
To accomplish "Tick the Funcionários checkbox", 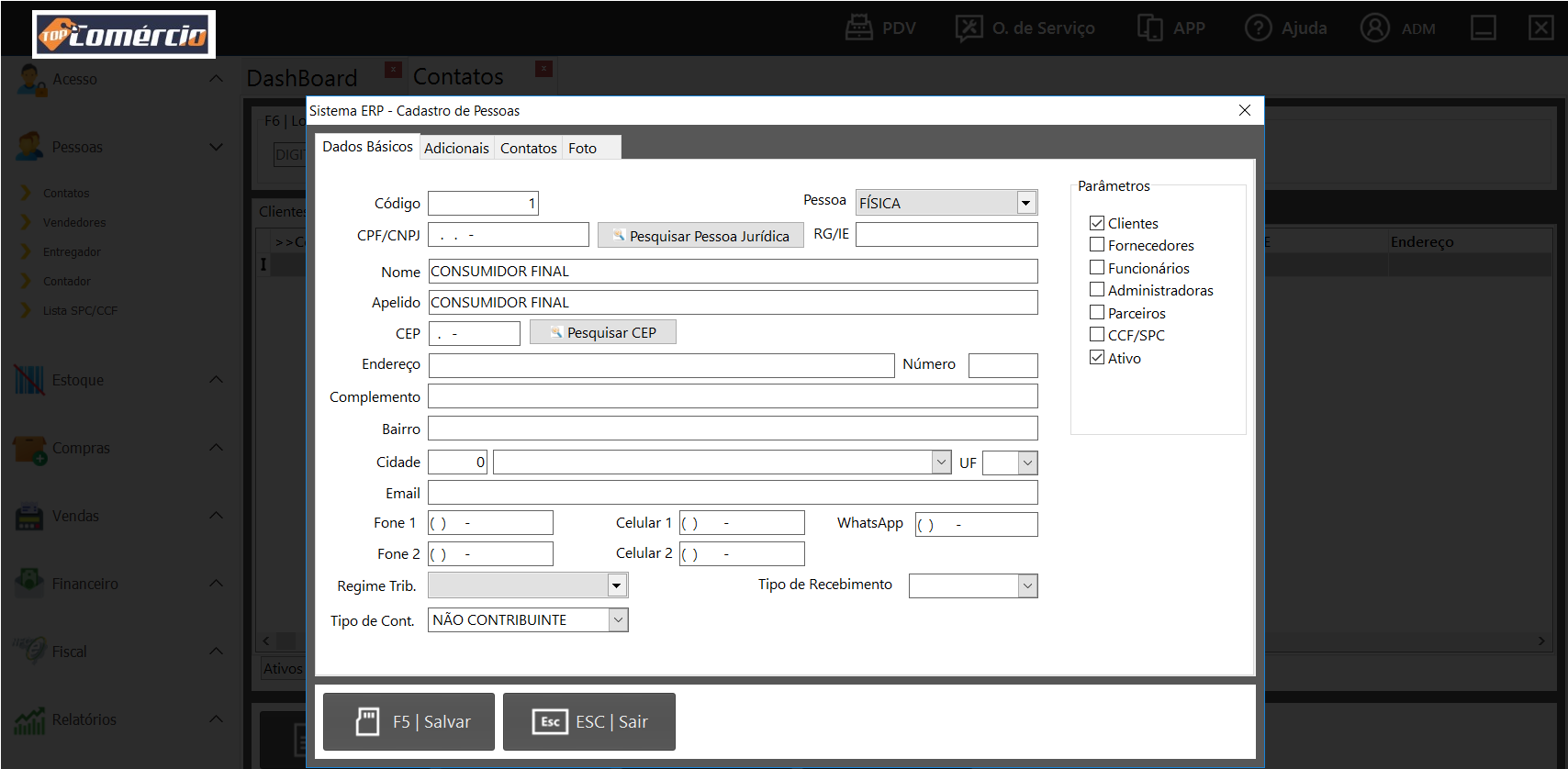I will pos(1097,268).
